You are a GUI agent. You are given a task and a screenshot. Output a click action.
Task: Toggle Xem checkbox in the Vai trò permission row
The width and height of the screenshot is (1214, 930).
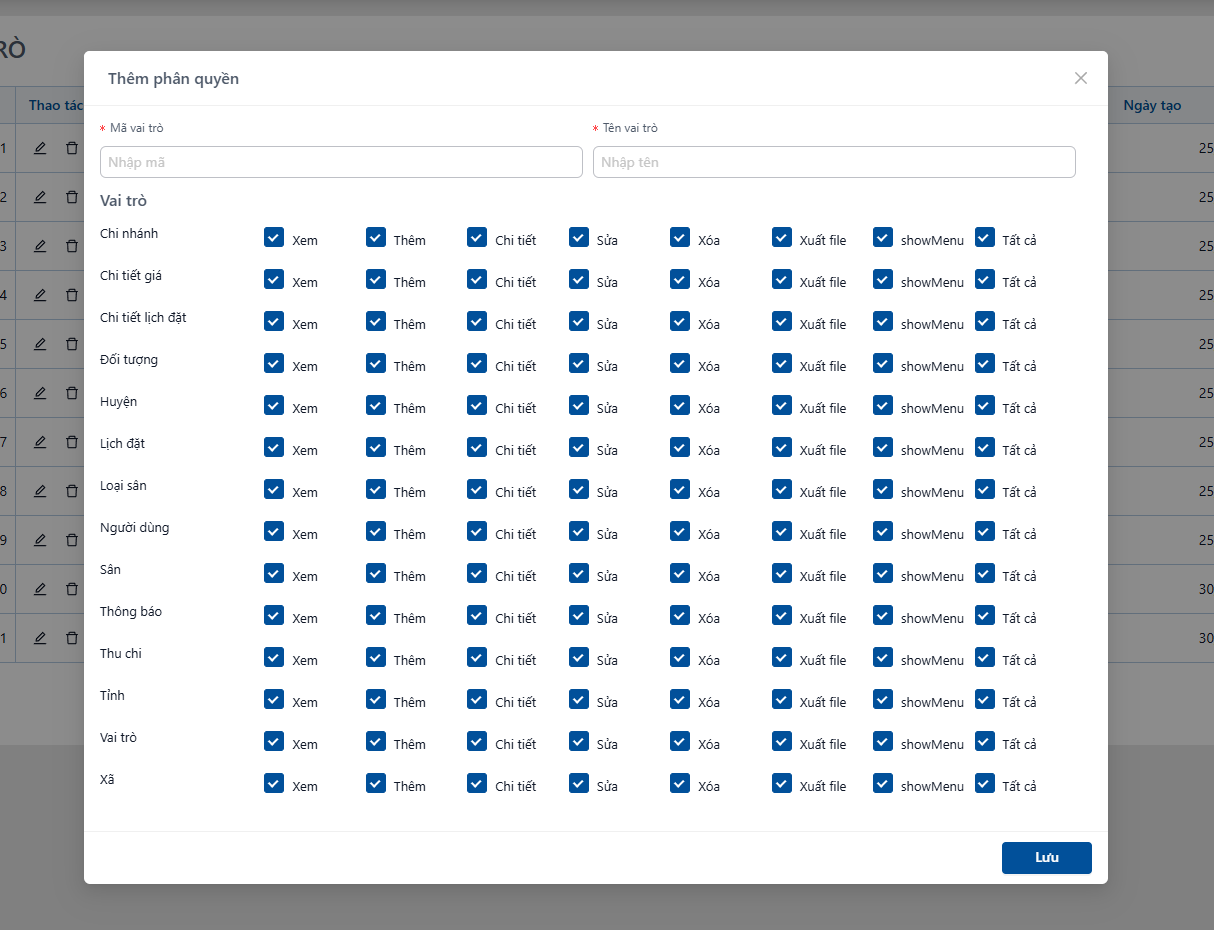(274, 741)
